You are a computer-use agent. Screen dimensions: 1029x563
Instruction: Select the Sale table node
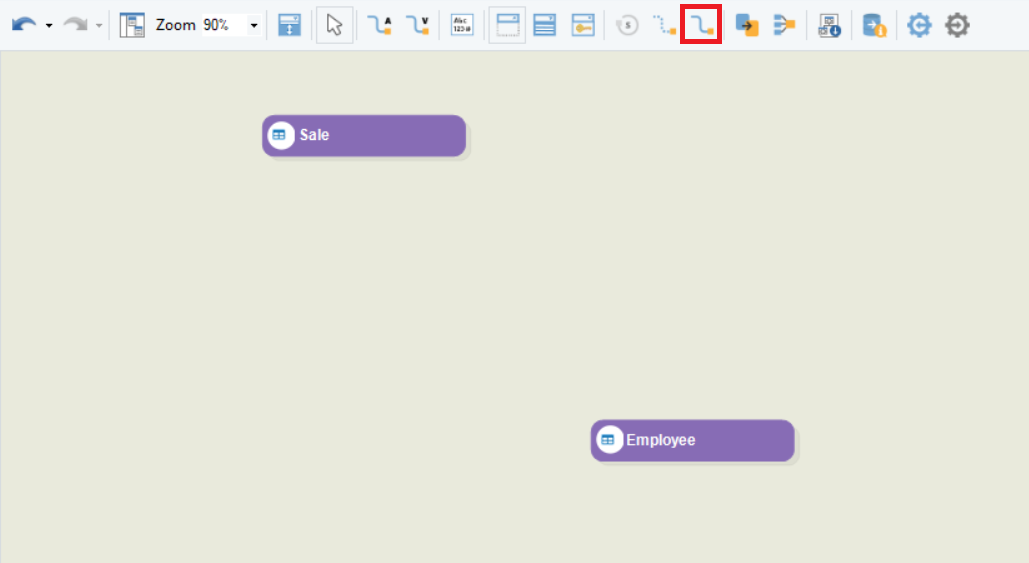364,136
